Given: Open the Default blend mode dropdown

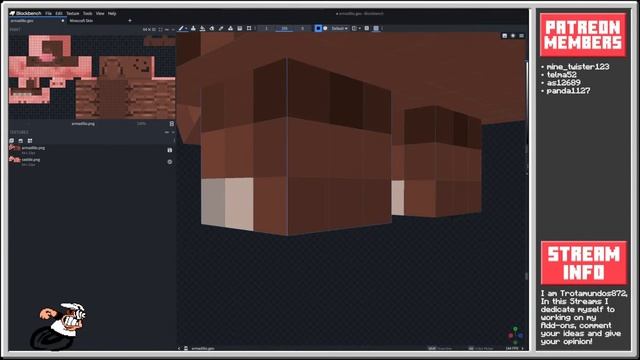Looking at the screenshot, I should tap(339, 28).
